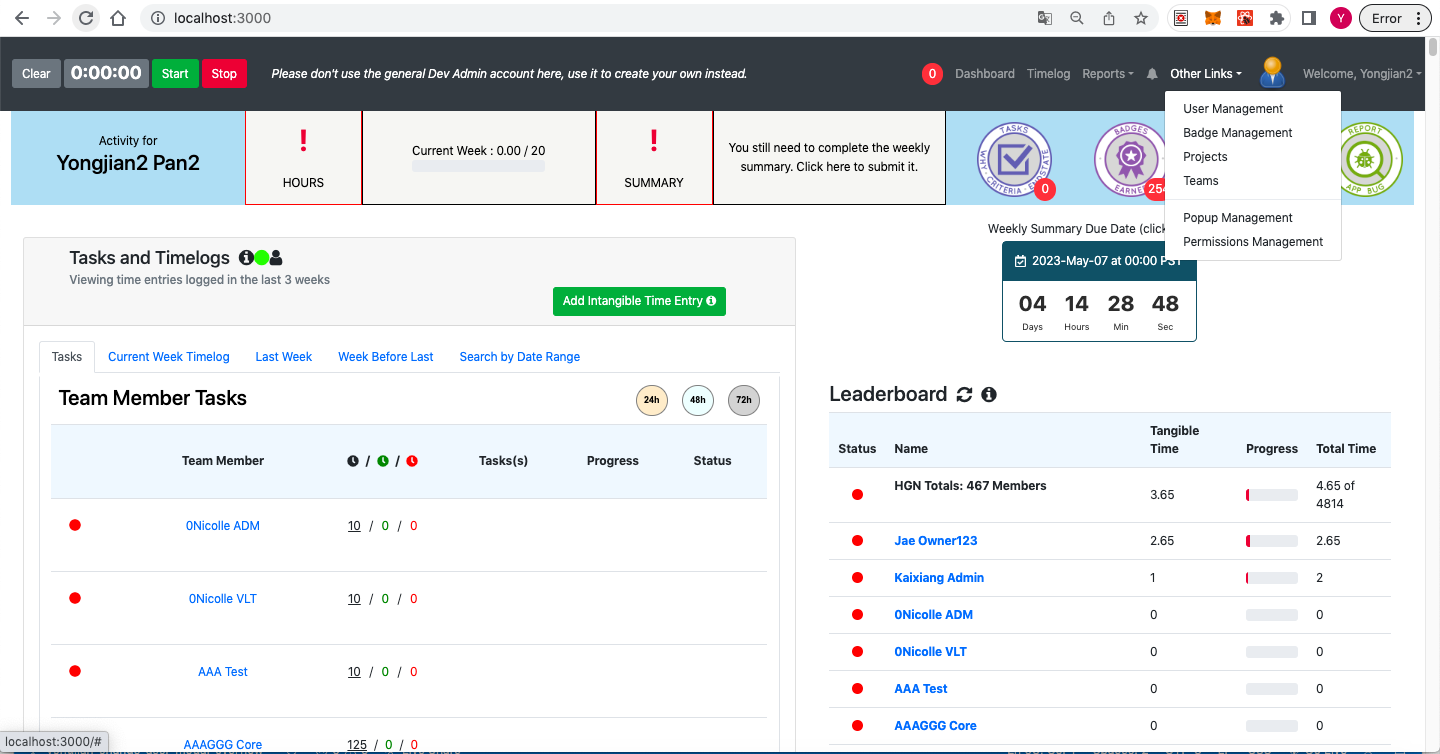
Task: Collapse the Other Links dropdown
Action: (x=1206, y=74)
